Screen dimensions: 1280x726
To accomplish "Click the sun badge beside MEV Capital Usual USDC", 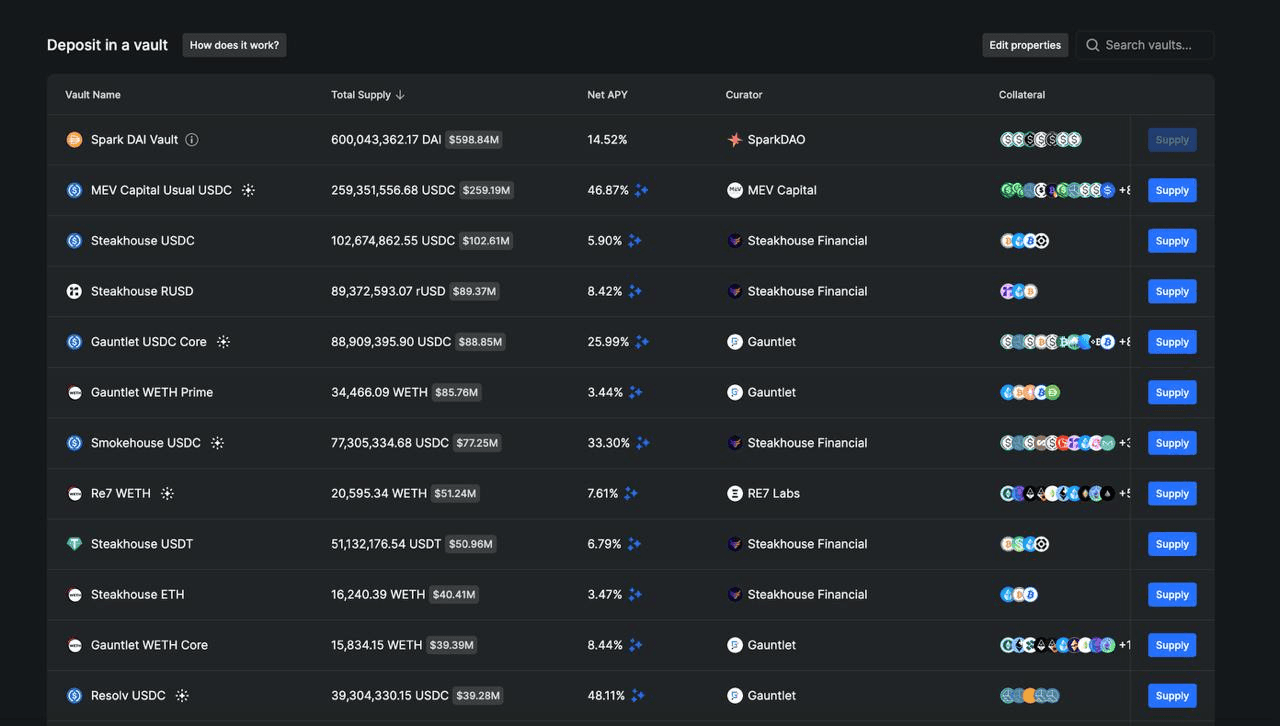I will 248,190.
